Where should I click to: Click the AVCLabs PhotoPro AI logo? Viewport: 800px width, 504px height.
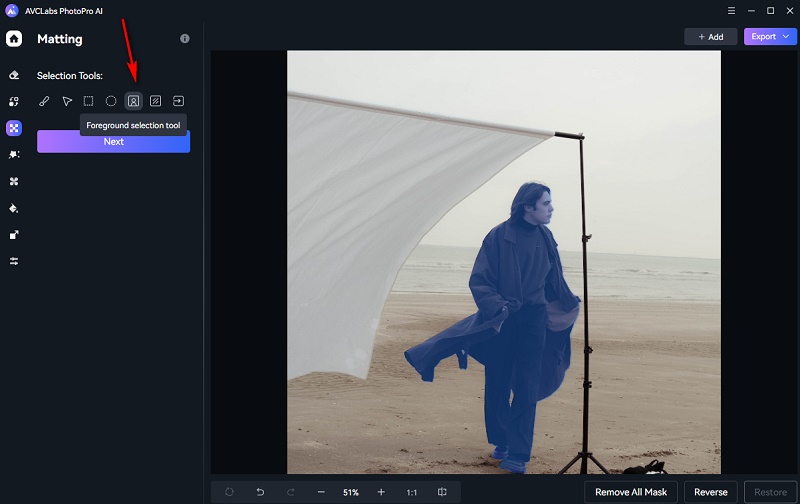pos(12,11)
